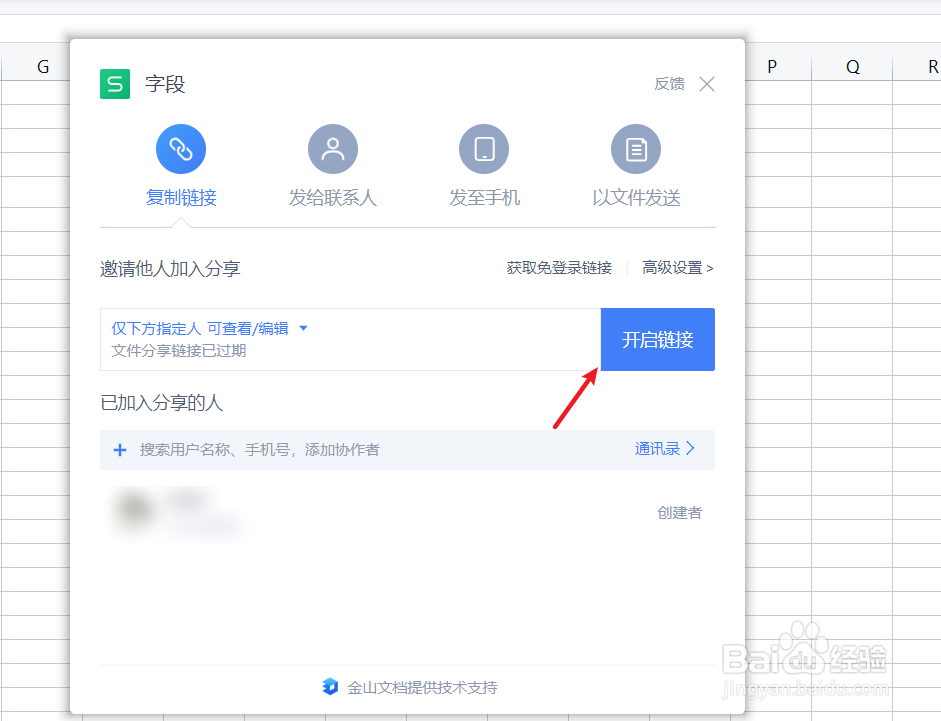
Task: Click the blurred creator avatar
Action: [134, 510]
